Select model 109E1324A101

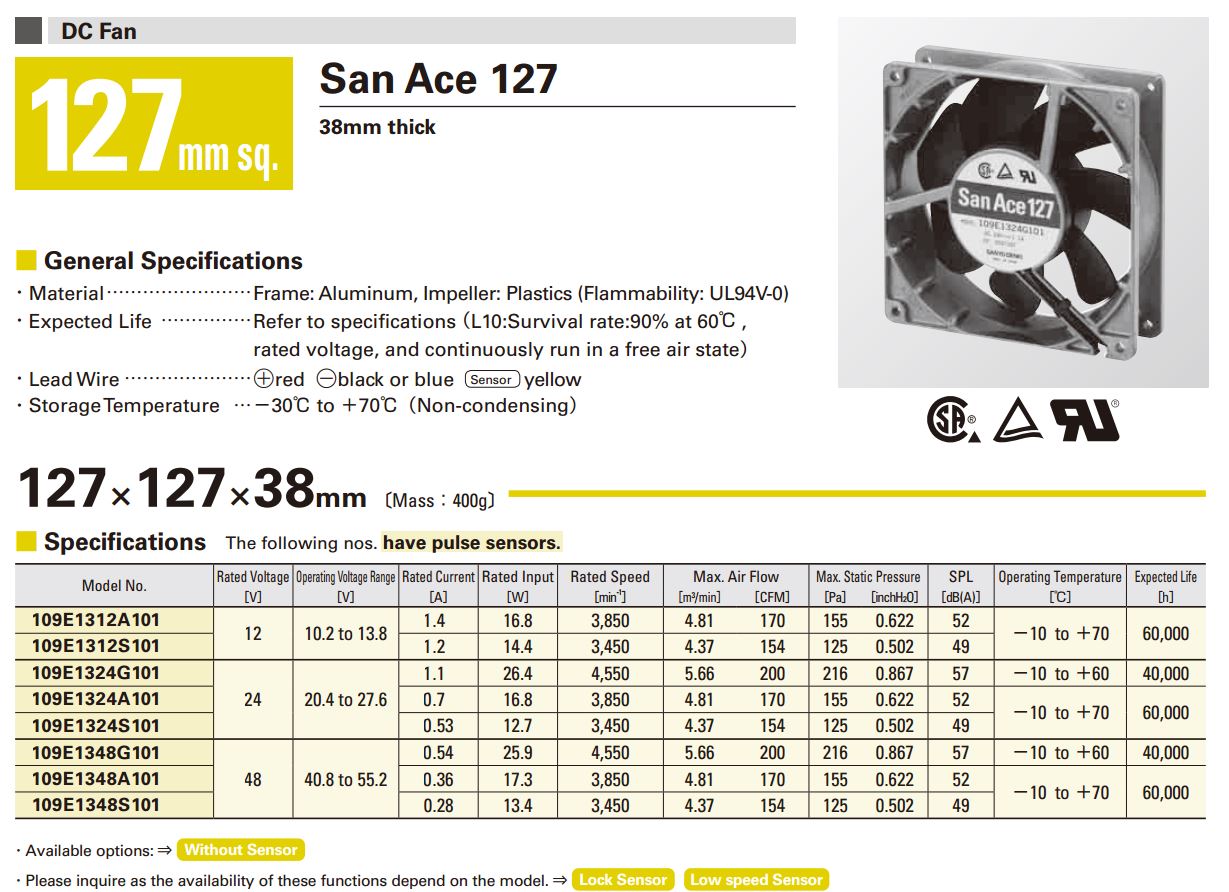96,699
